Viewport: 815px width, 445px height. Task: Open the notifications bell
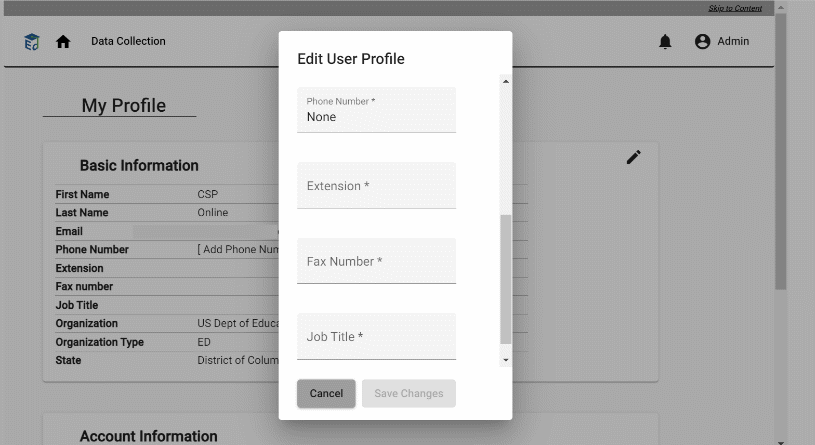tap(665, 42)
